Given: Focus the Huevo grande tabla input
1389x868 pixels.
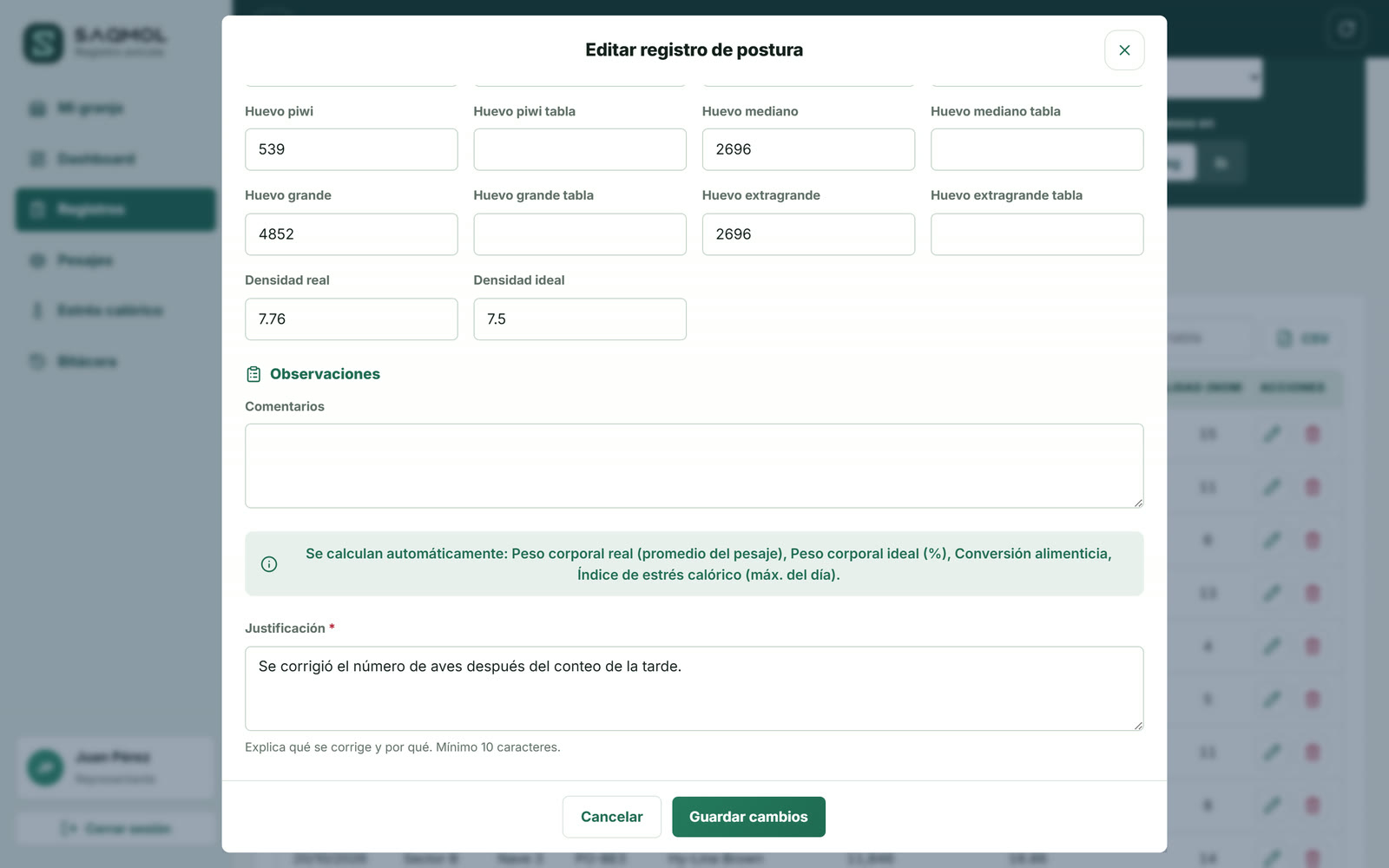Looking at the screenshot, I should [x=580, y=234].
